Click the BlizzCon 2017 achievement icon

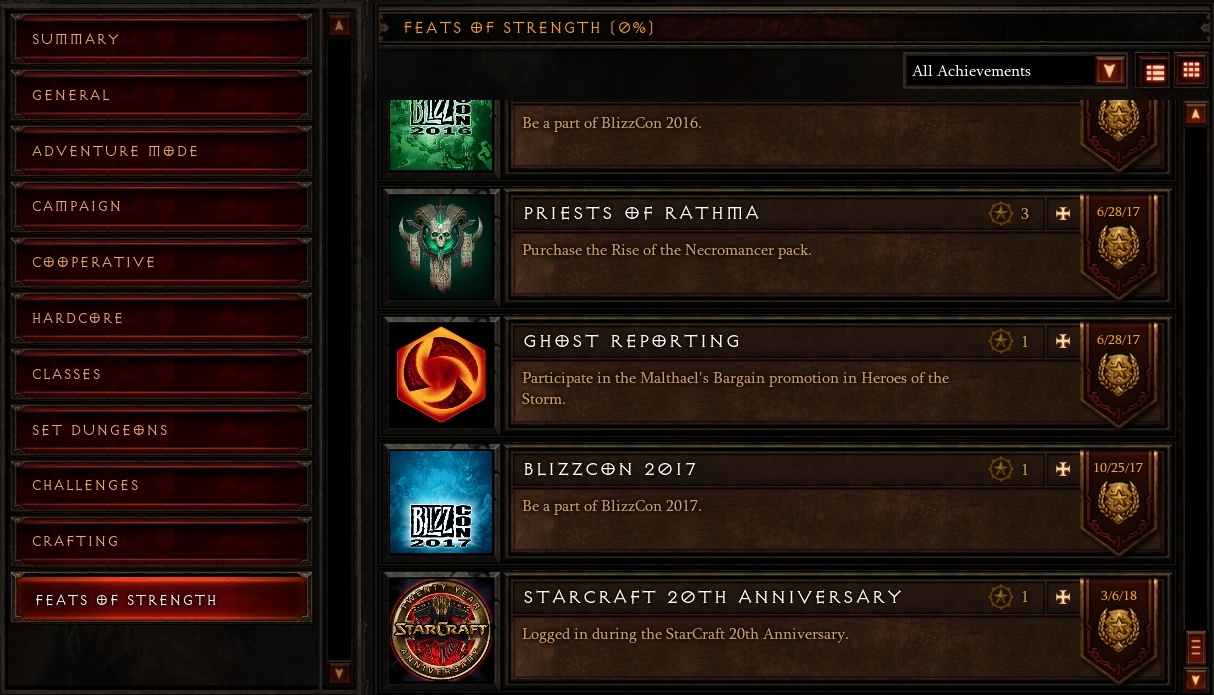point(441,502)
